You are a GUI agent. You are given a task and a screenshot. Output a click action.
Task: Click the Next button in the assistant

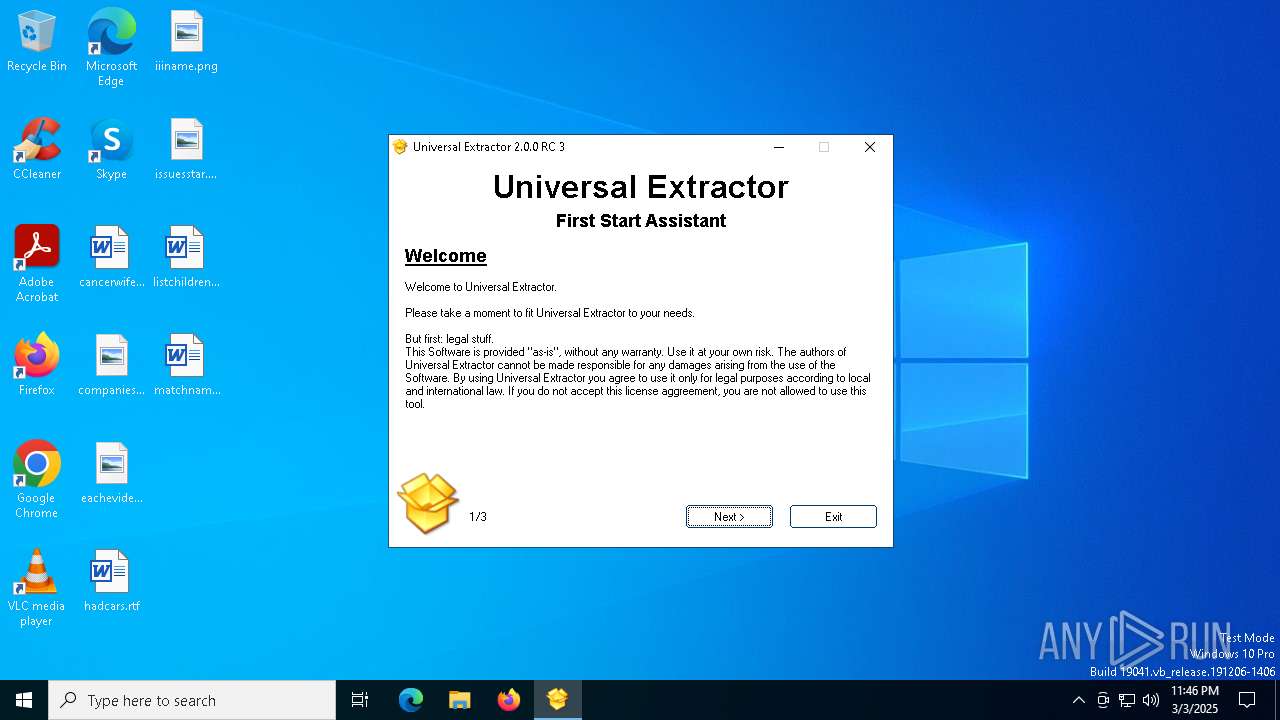pos(729,516)
